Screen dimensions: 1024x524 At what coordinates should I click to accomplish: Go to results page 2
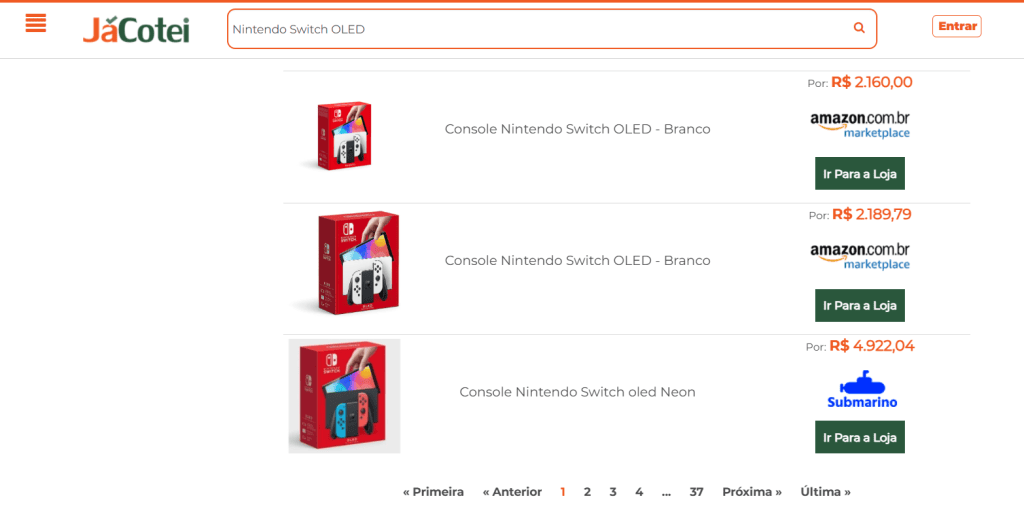(587, 492)
